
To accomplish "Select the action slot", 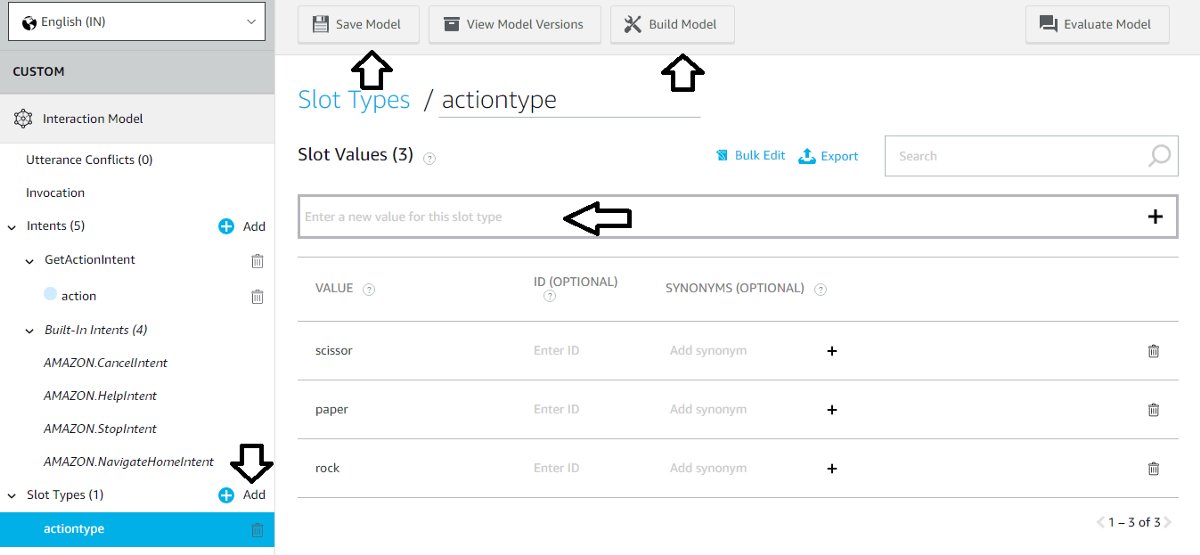I will pos(79,296).
